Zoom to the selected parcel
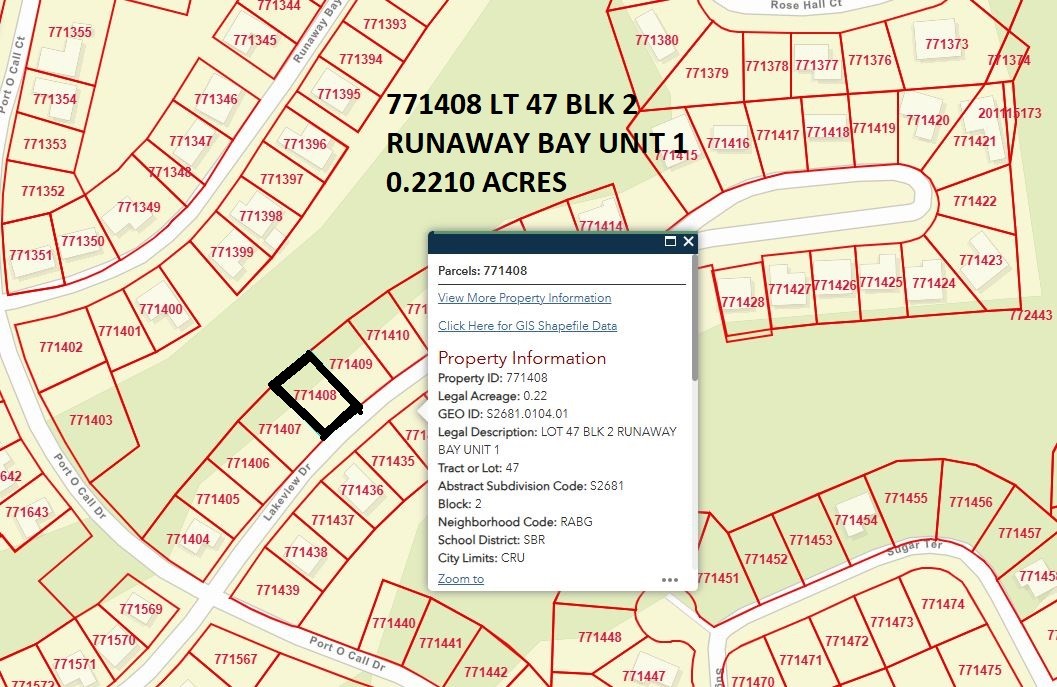The image size is (1057, 687). pyautogui.click(x=460, y=578)
